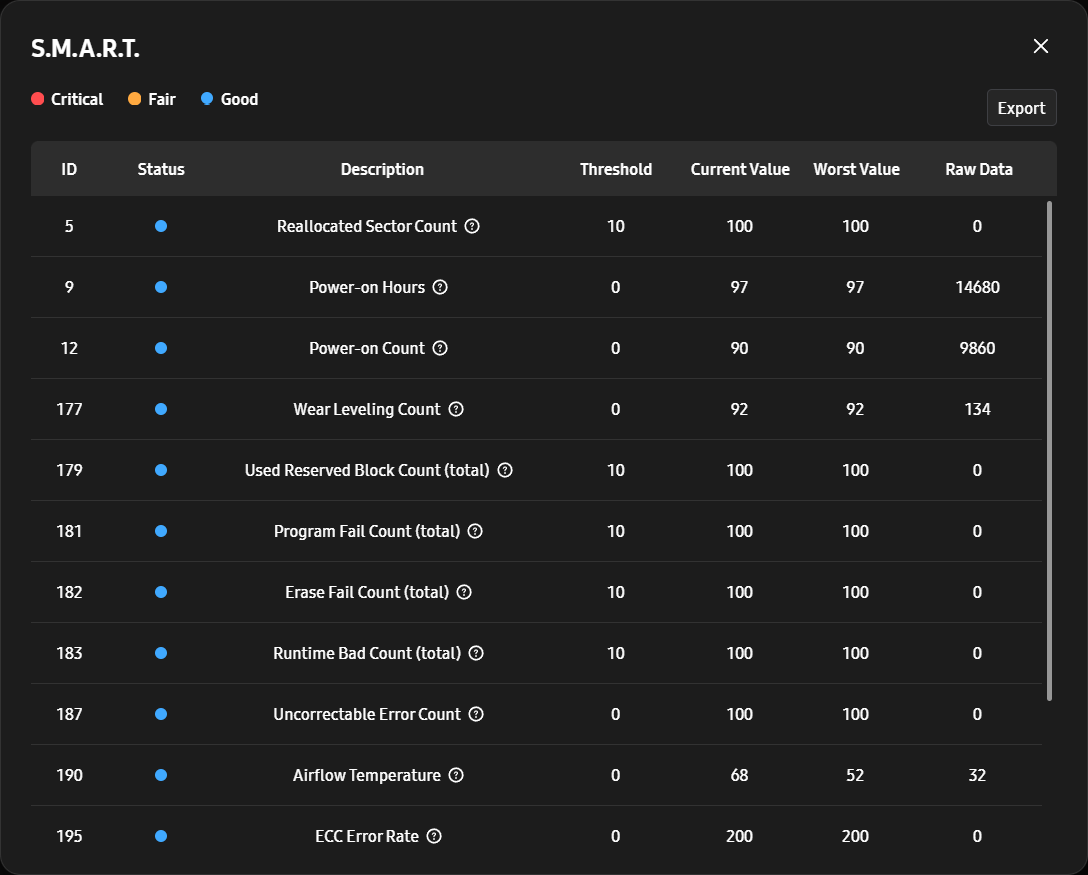Show info icon beside Power-on Hours

[x=440, y=287]
